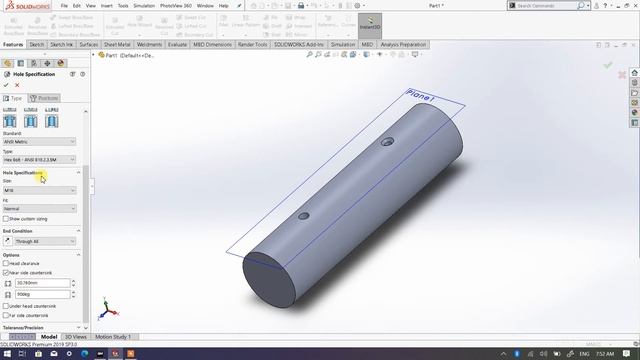Open the Display Style cube icon
This screenshot has height=360, width=640.
click(367, 54)
